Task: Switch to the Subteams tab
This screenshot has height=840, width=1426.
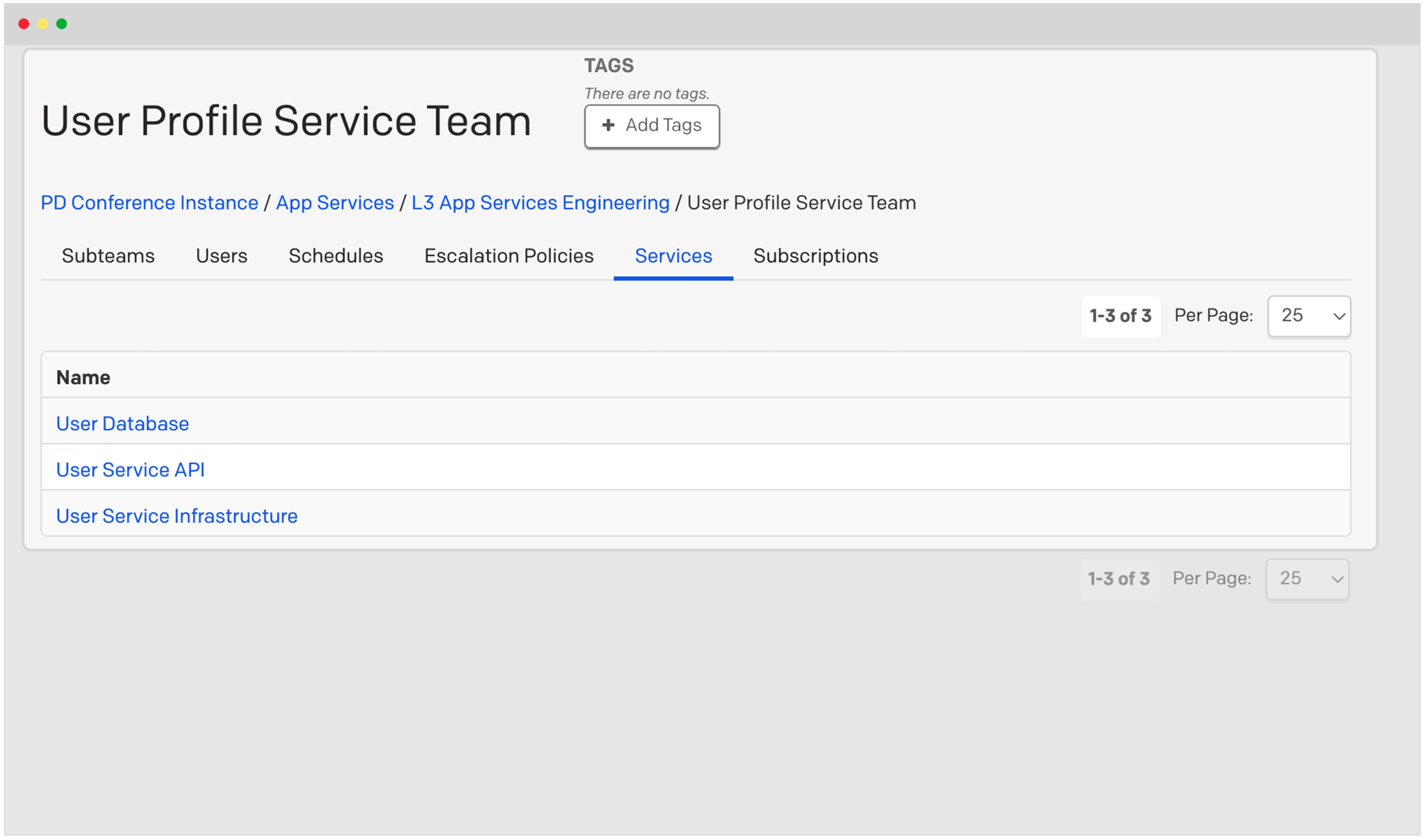Action: click(x=108, y=255)
